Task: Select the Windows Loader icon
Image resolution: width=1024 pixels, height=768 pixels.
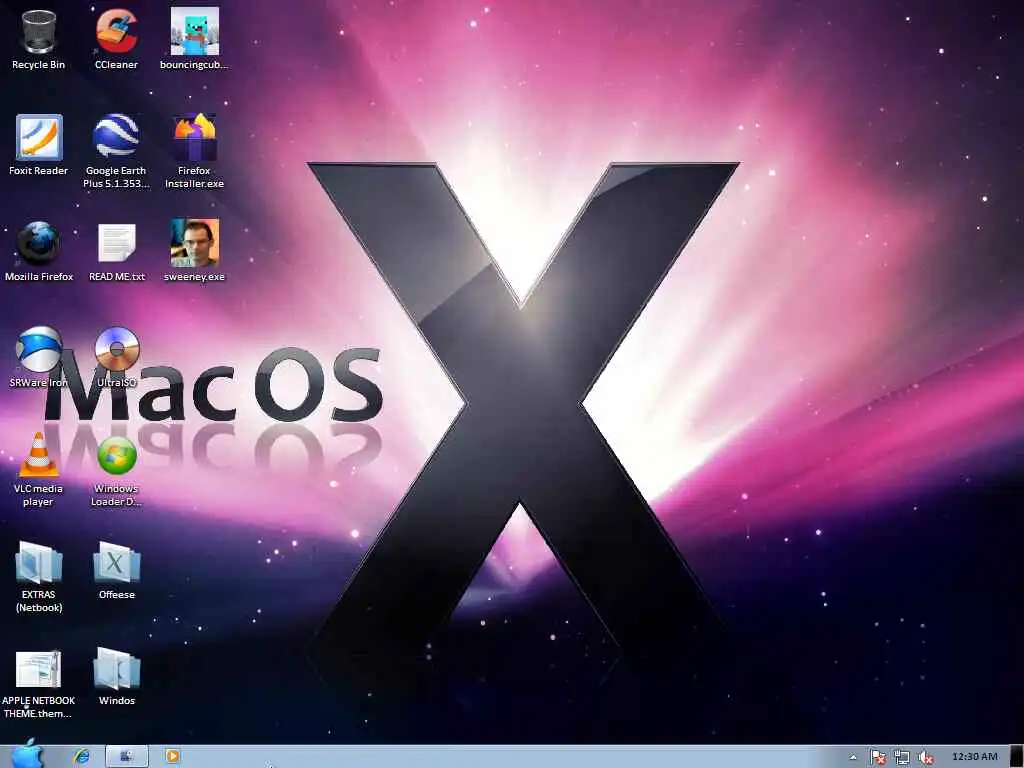Action: click(116, 470)
